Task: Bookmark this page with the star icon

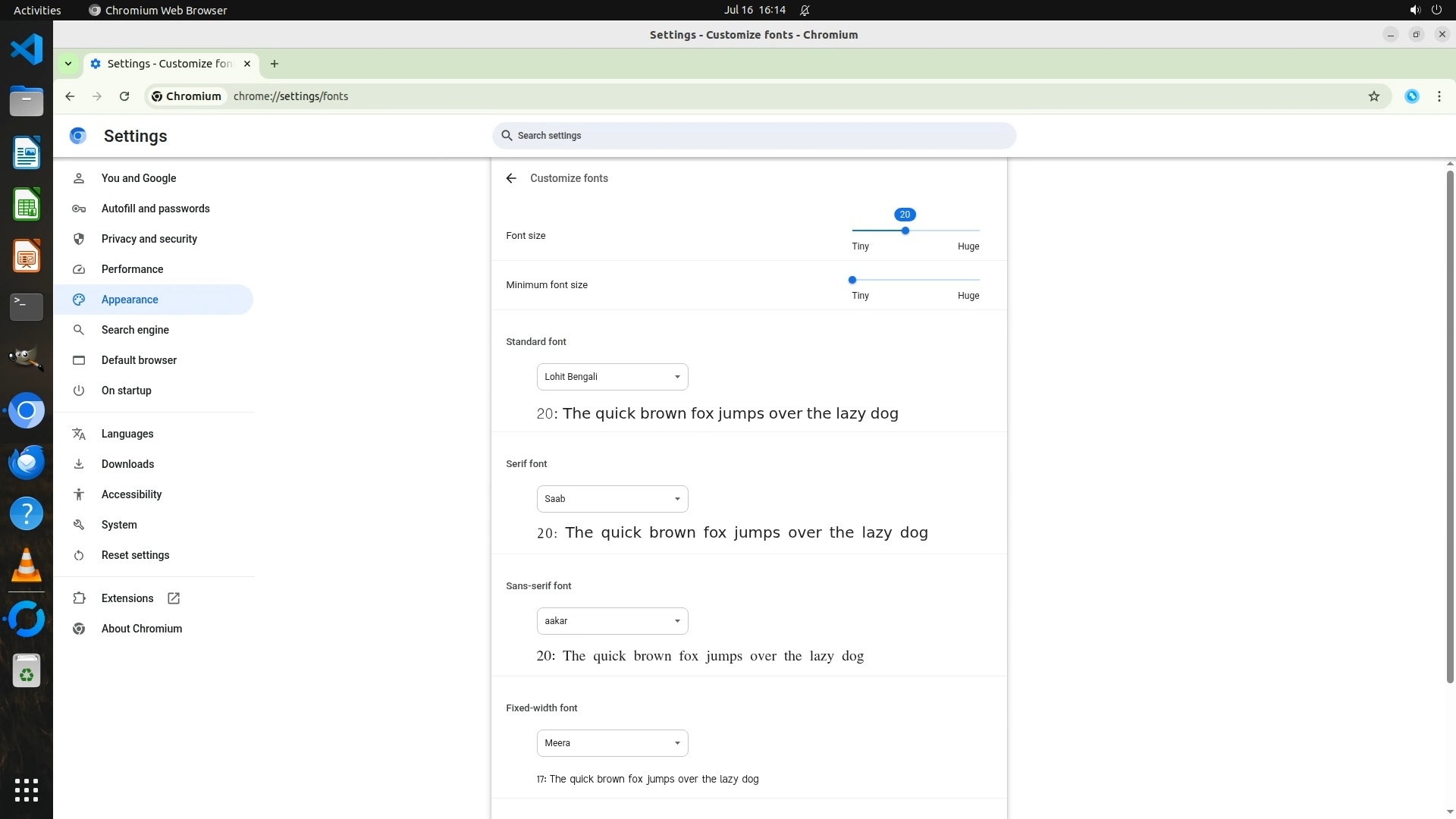Action: (1373, 96)
